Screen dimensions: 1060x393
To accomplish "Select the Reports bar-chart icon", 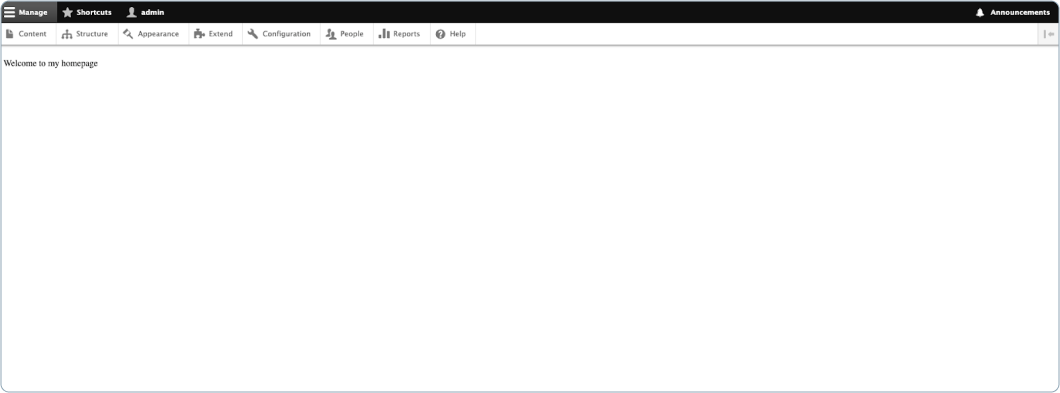I will pyautogui.click(x=384, y=34).
